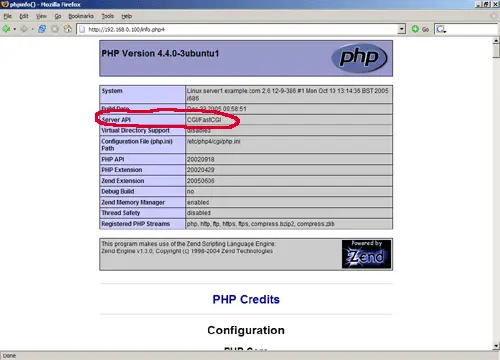Click the 'Done' status bar text
The width and height of the screenshot is (500, 360).
pos(9,356)
